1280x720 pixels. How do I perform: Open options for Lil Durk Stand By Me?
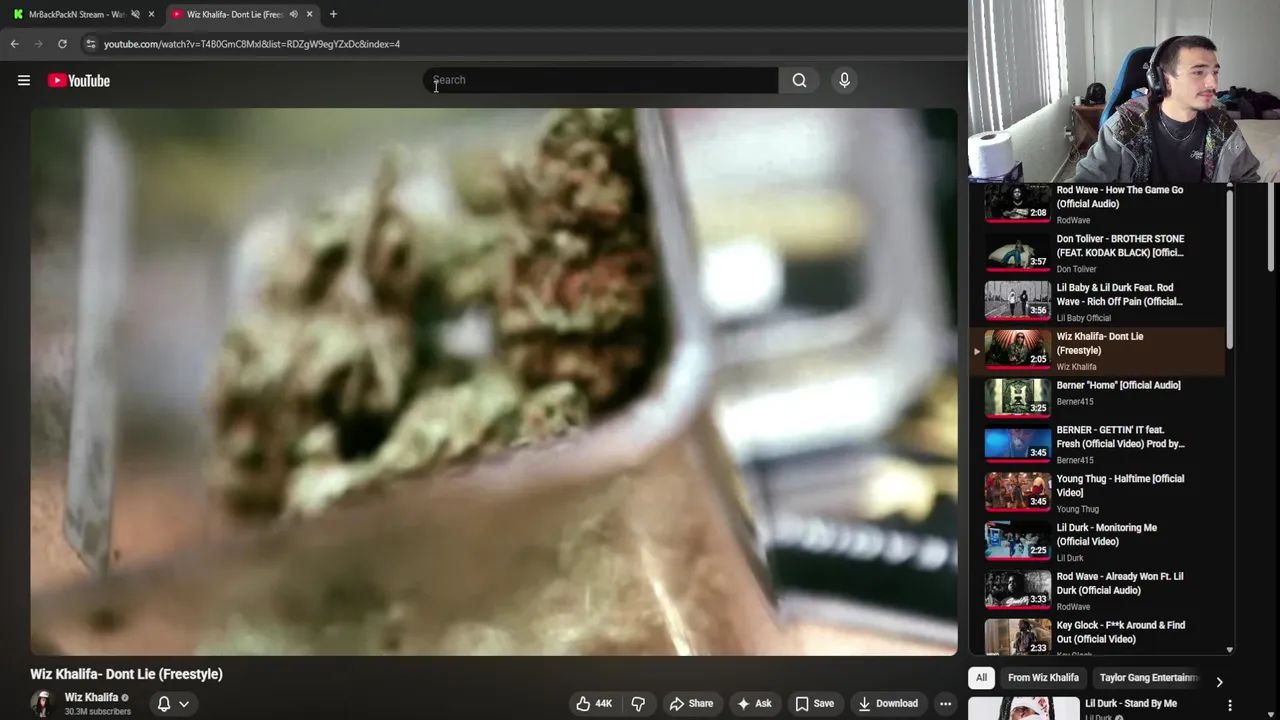click(x=1230, y=706)
